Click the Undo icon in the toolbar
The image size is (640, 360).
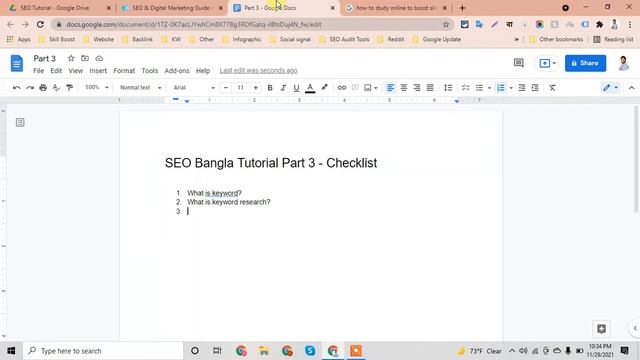[17, 87]
